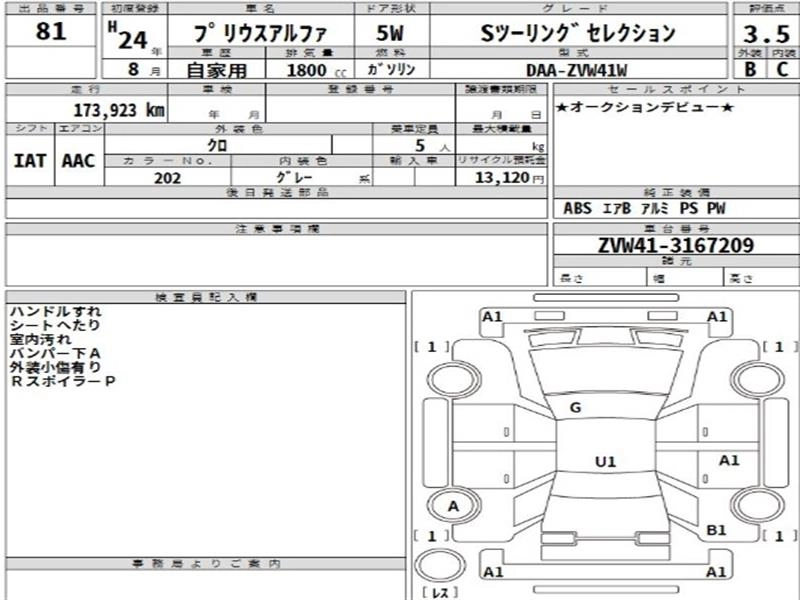
Task: Click the "U1" mark on the roof diagram
Action: coord(606,462)
